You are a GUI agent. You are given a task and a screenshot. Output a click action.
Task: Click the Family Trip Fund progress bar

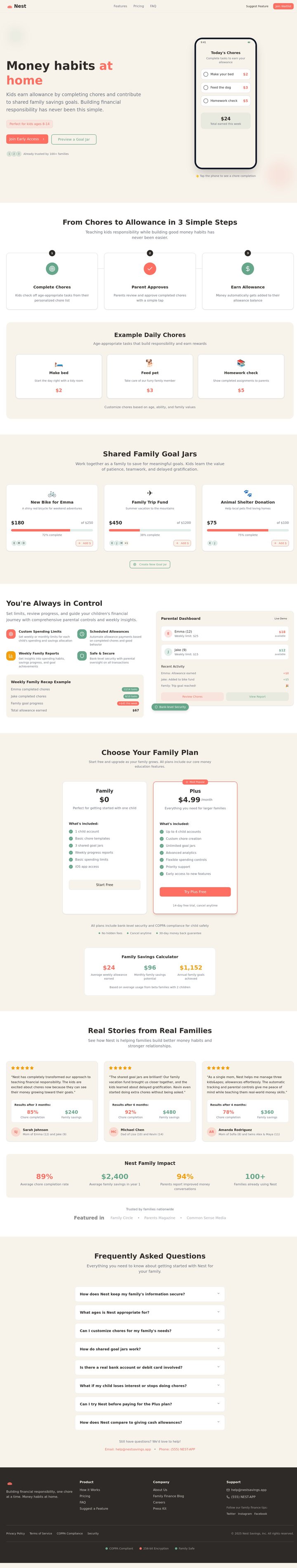(x=150, y=530)
